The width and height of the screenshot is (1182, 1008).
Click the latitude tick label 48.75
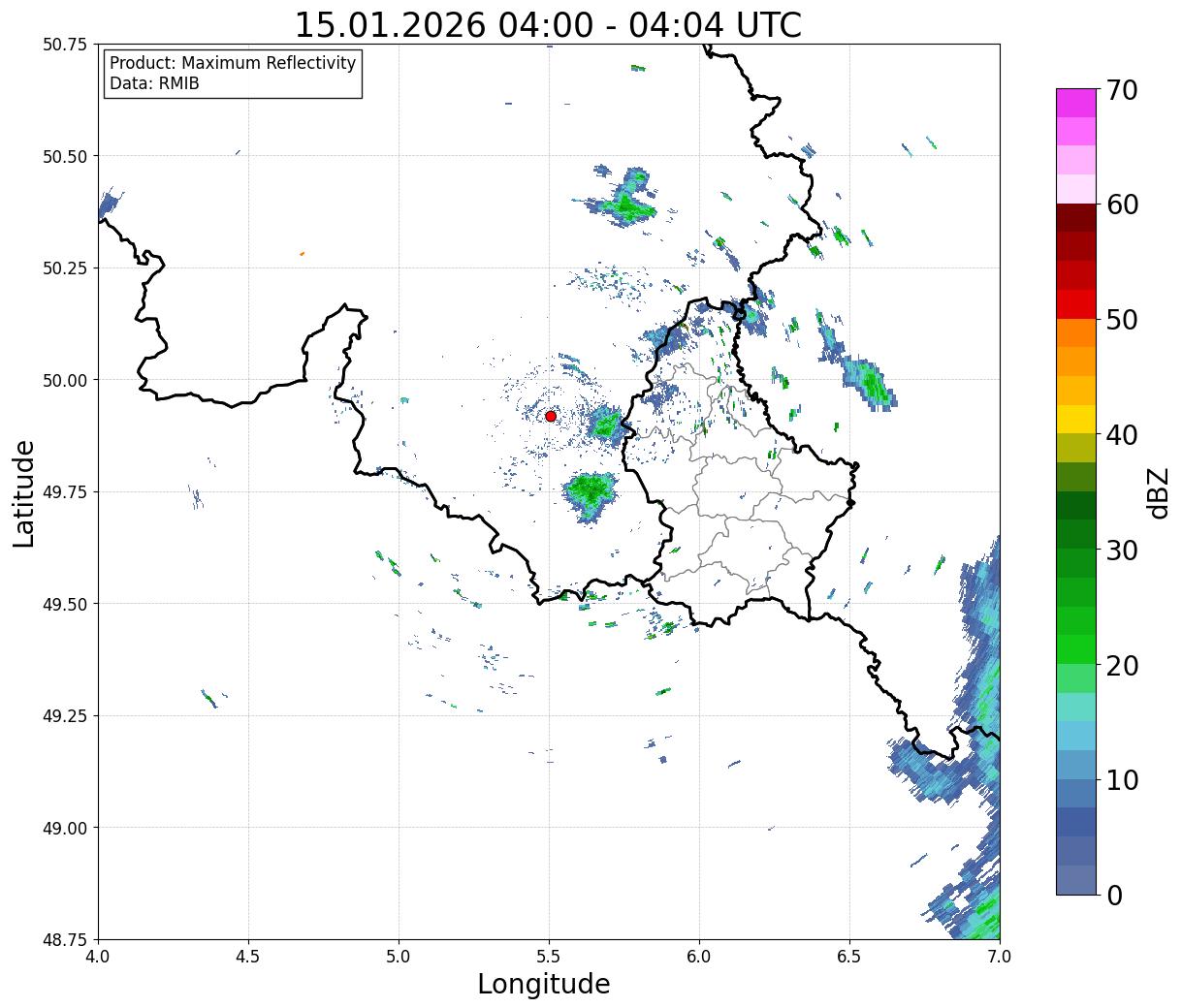click(66, 939)
